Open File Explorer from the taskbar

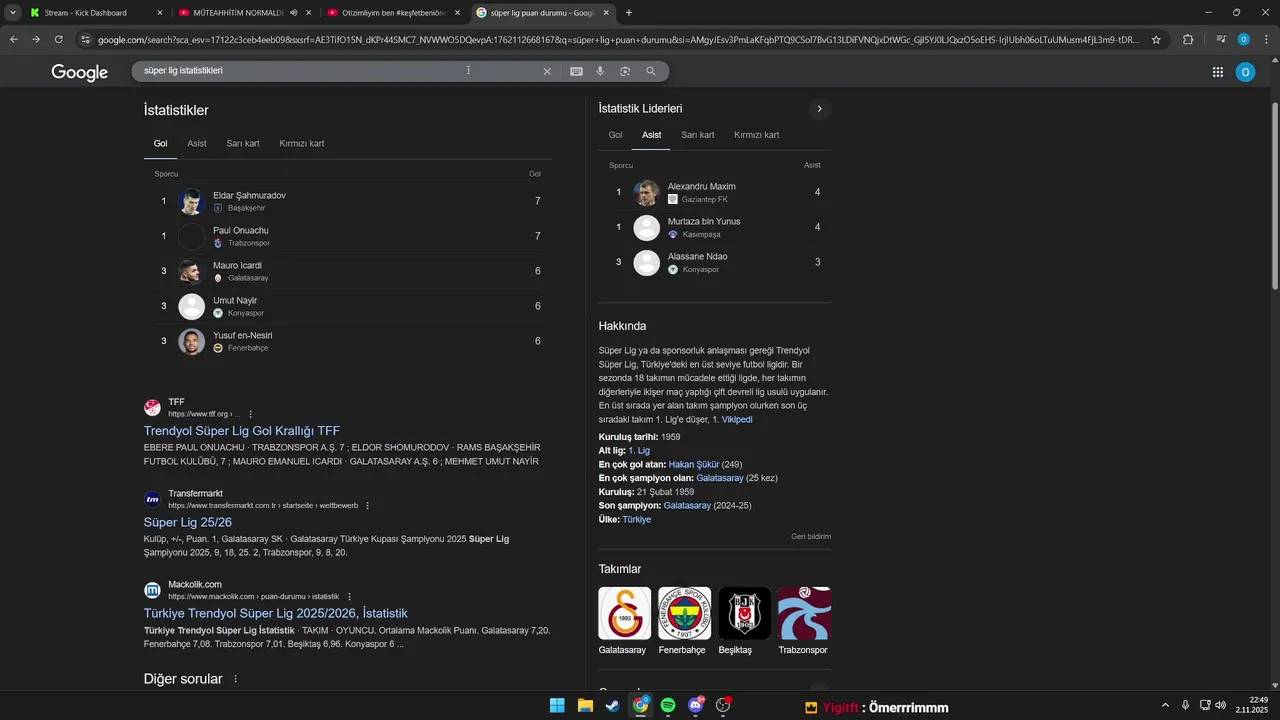click(x=585, y=705)
